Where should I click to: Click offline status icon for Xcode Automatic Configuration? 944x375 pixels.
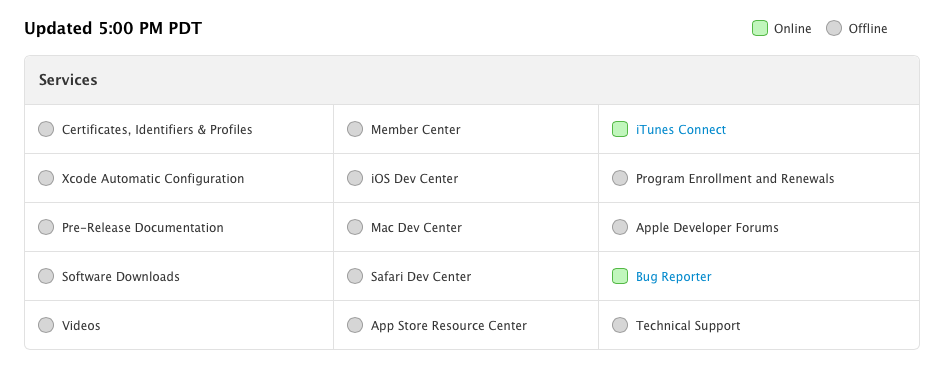[x=46, y=178]
